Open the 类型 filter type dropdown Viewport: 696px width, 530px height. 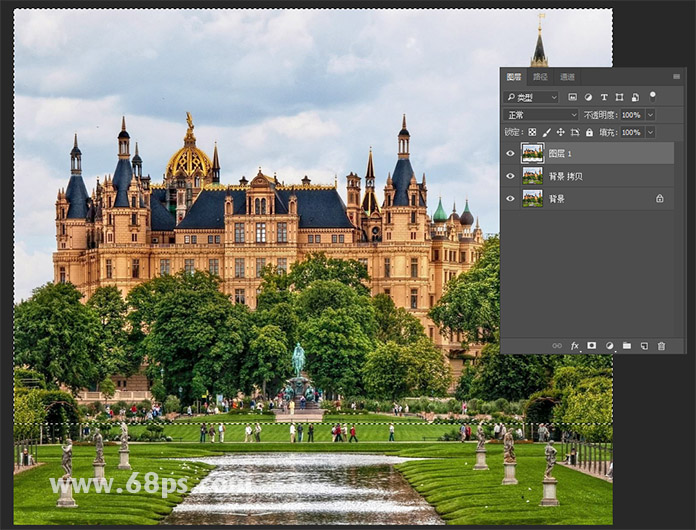[x=531, y=97]
